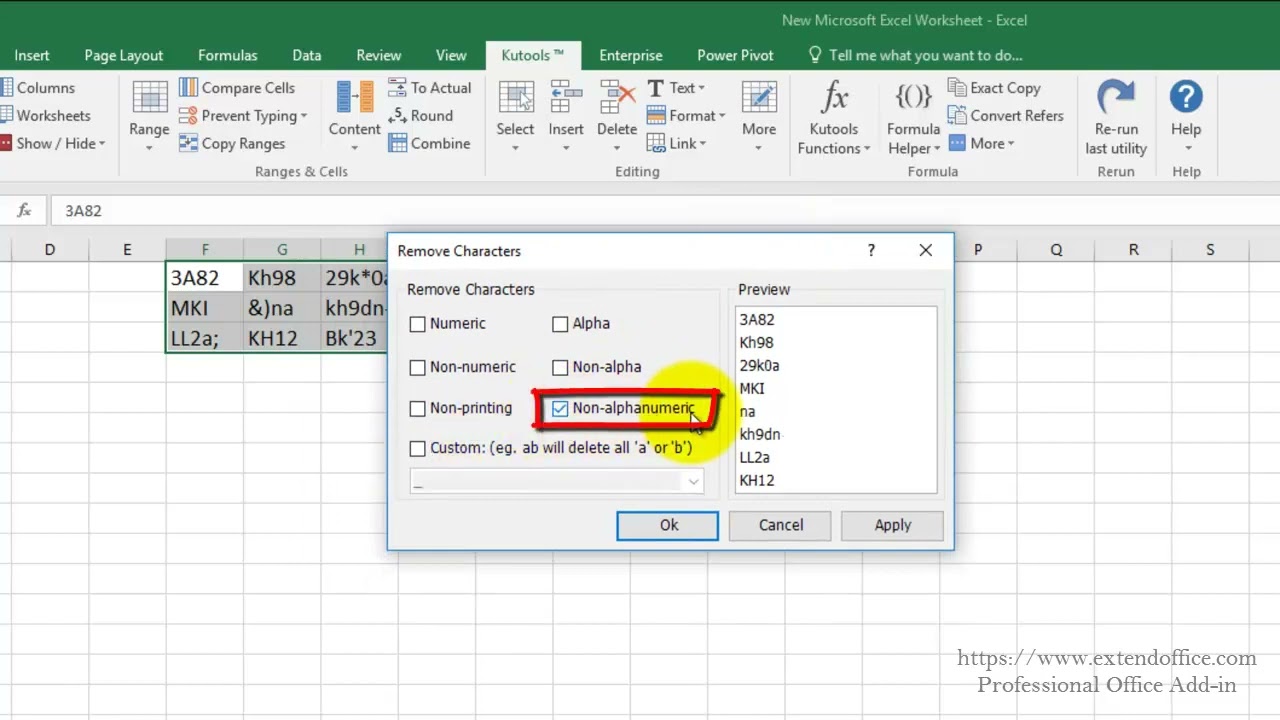This screenshot has width=1280, height=720.
Task: Open the Worksheets tool
Action: coord(45,116)
